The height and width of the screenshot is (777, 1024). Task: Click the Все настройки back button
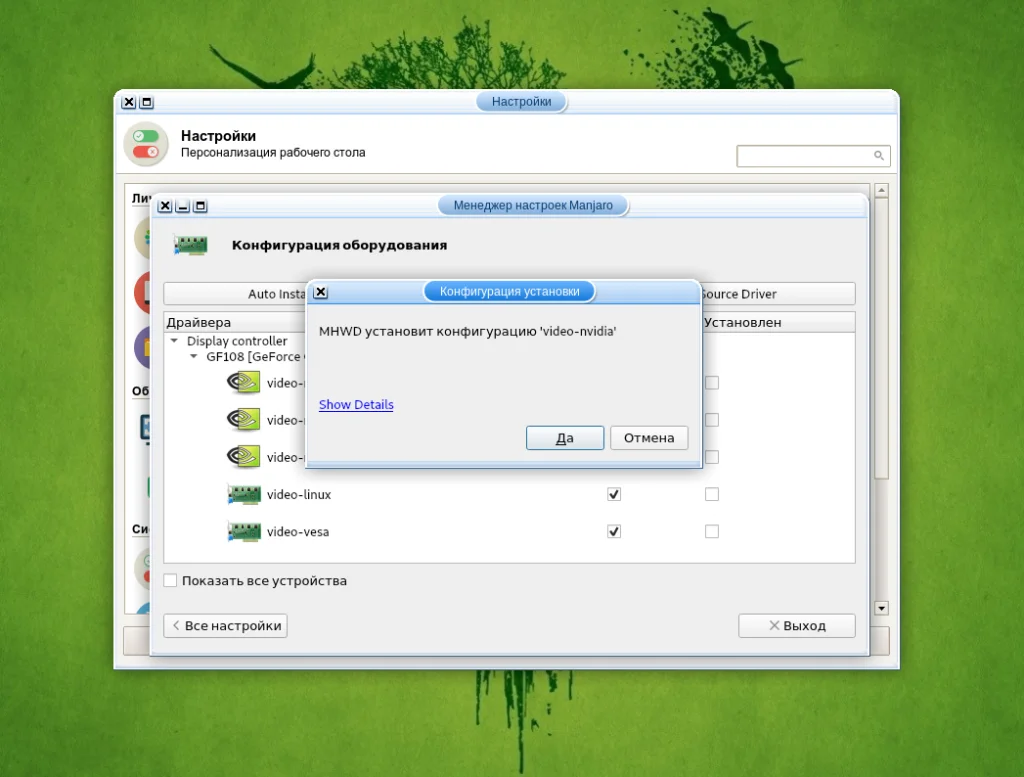(225, 626)
